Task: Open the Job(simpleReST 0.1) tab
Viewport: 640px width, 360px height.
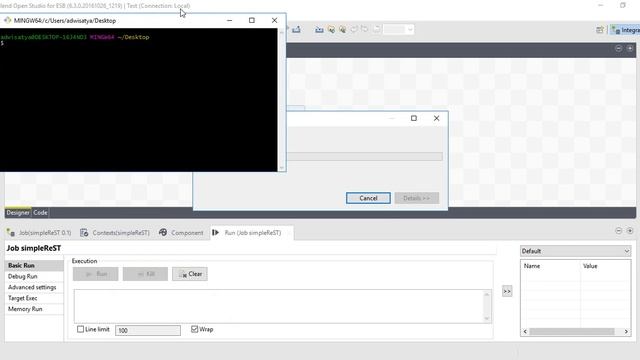Action: tap(39, 233)
